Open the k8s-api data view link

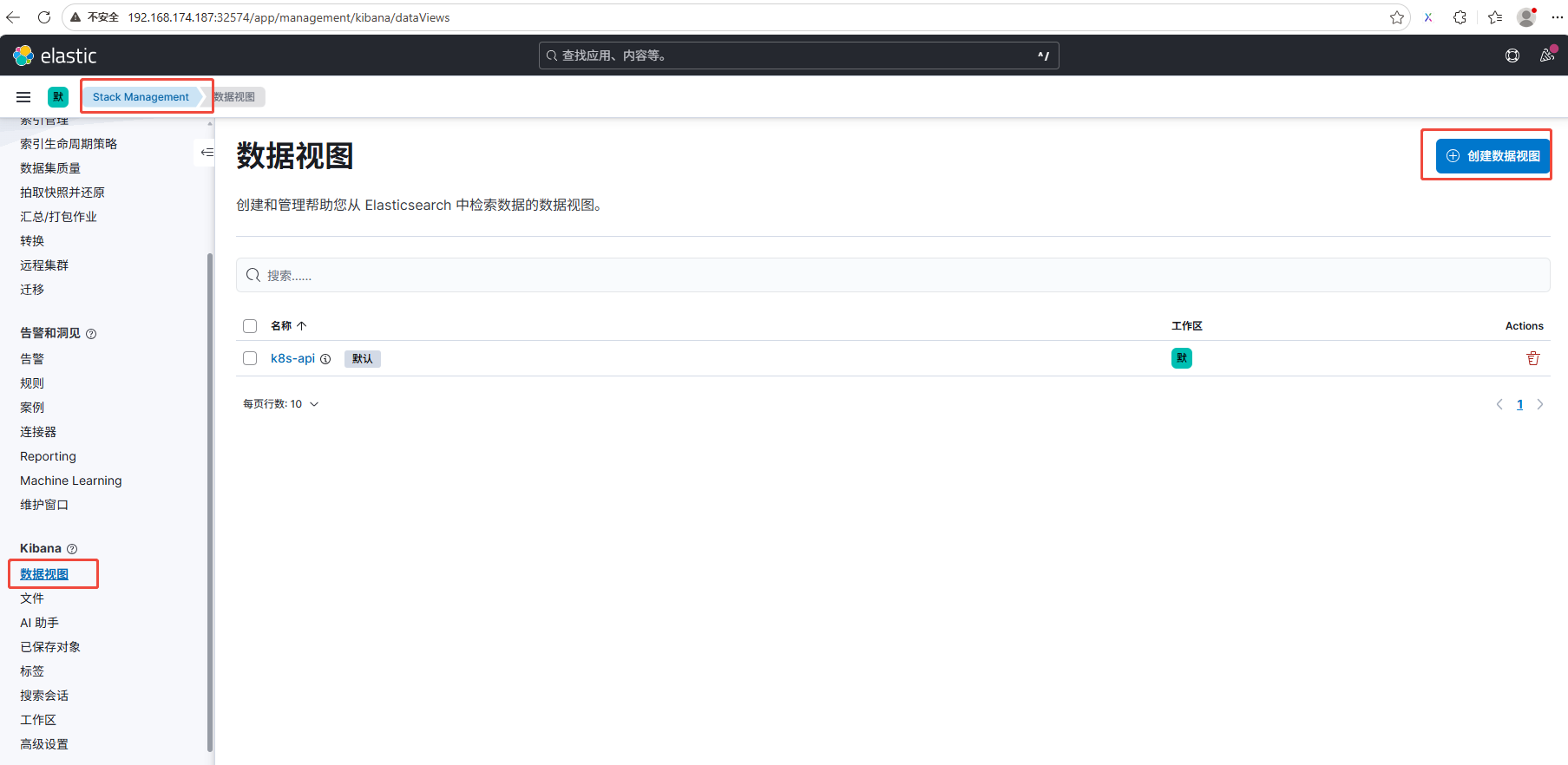(292, 358)
